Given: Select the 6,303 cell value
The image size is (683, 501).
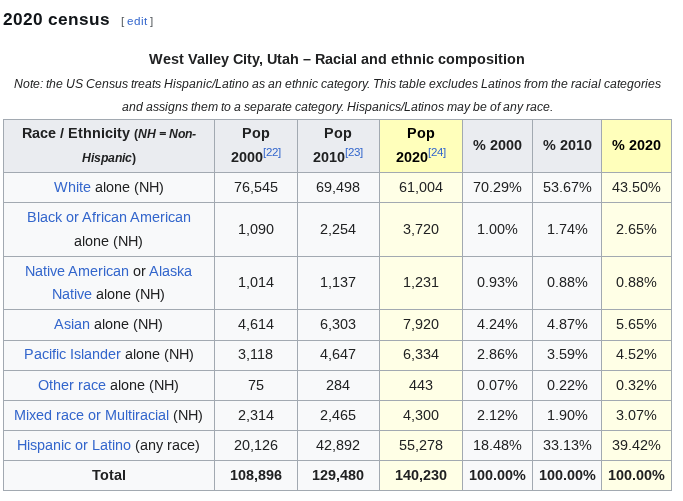Looking at the screenshot, I should click(x=338, y=324).
